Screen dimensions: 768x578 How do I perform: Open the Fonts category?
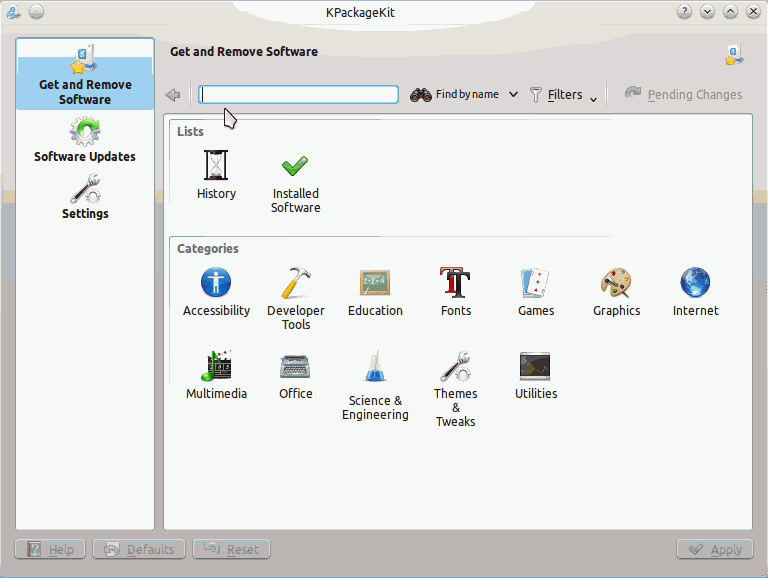pos(456,292)
